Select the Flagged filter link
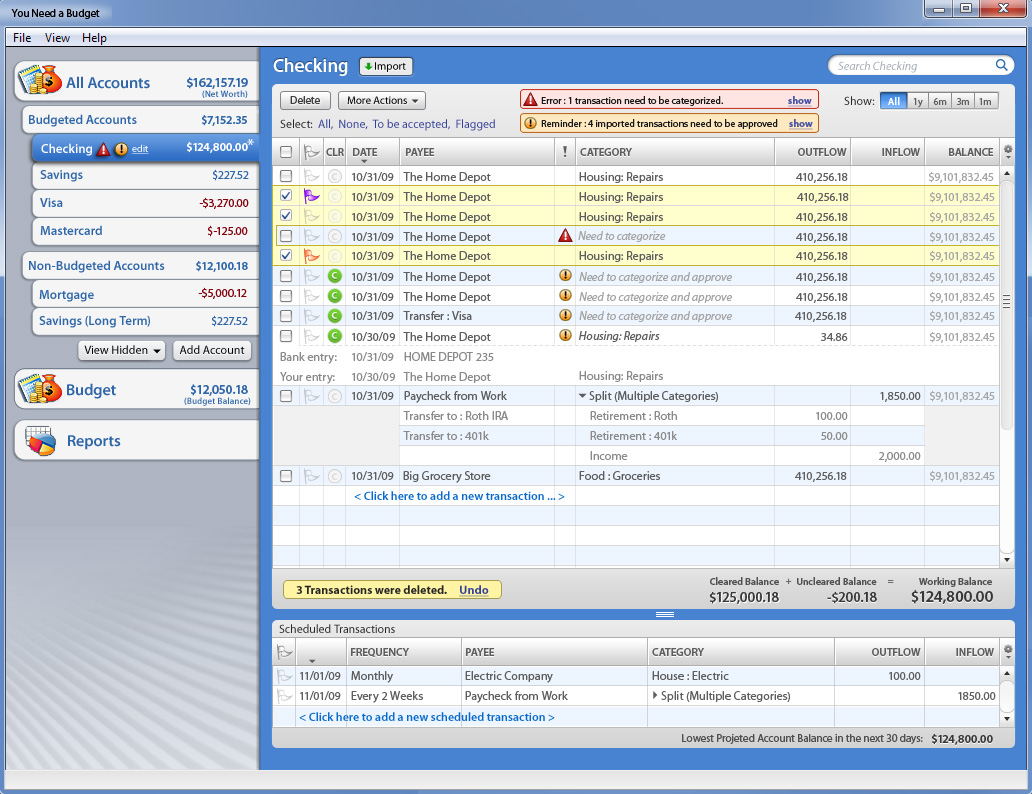The width and height of the screenshot is (1032, 794). coord(475,124)
